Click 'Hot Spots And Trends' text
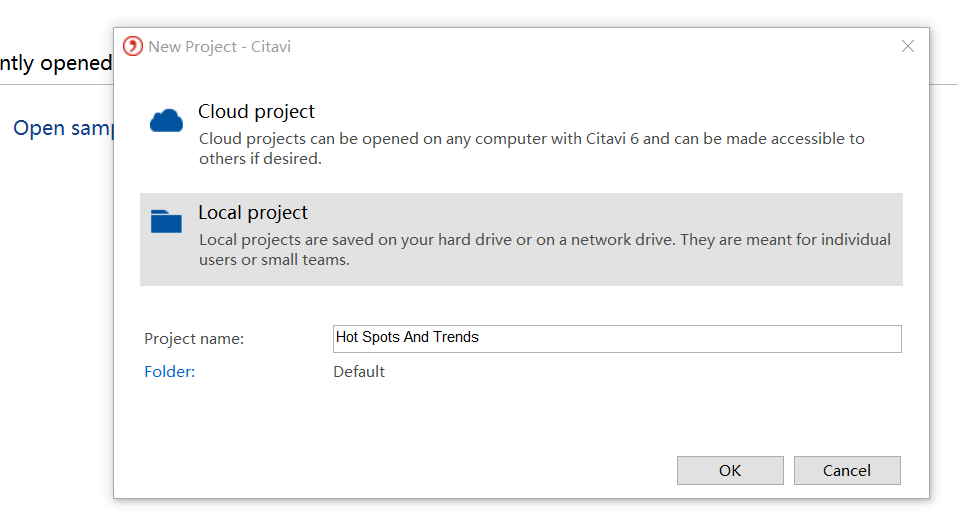This screenshot has height=519, width=958. (408, 337)
